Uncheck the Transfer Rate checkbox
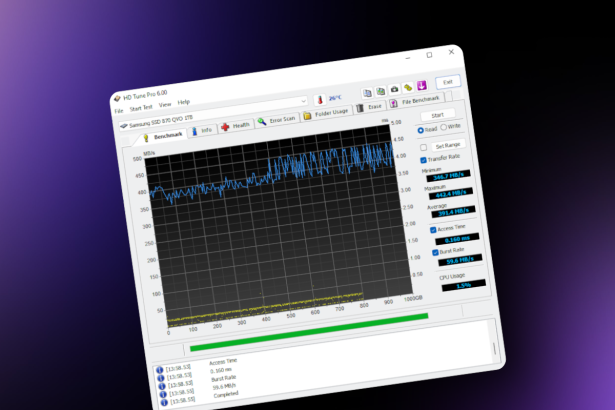This screenshot has height=410, width=615. pos(423,160)
